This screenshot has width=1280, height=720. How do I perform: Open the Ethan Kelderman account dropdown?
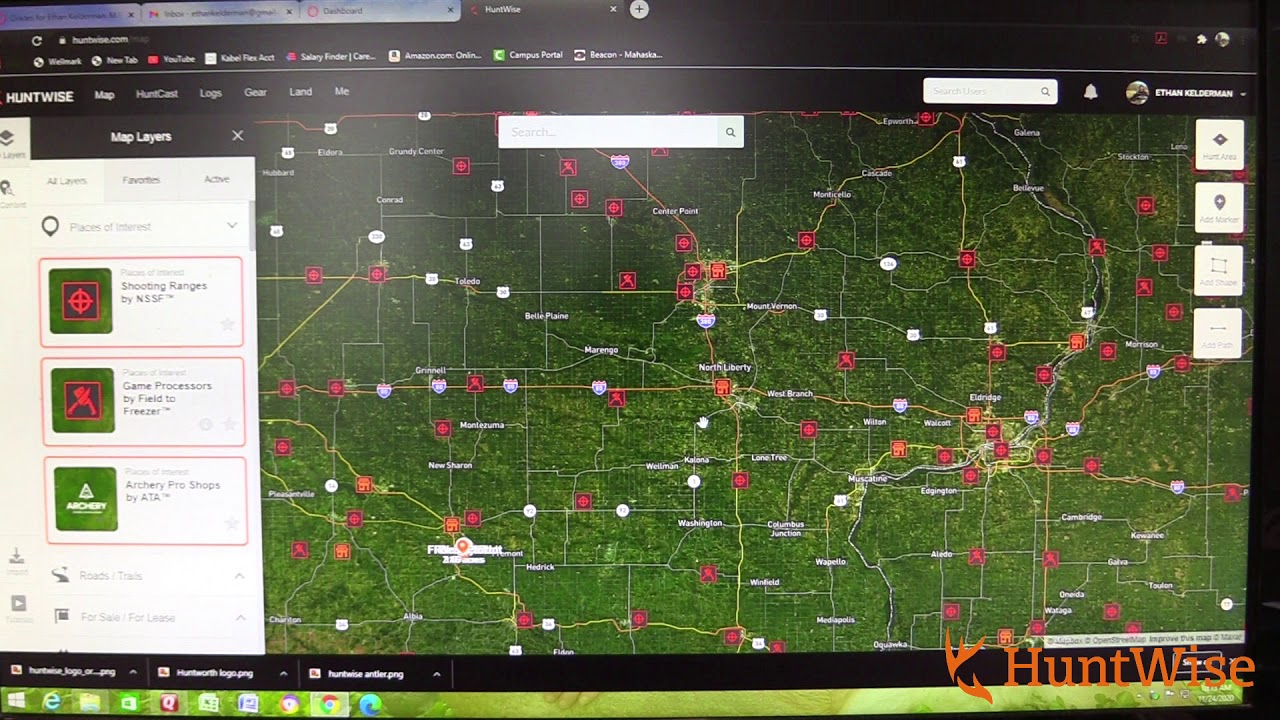1187,93
